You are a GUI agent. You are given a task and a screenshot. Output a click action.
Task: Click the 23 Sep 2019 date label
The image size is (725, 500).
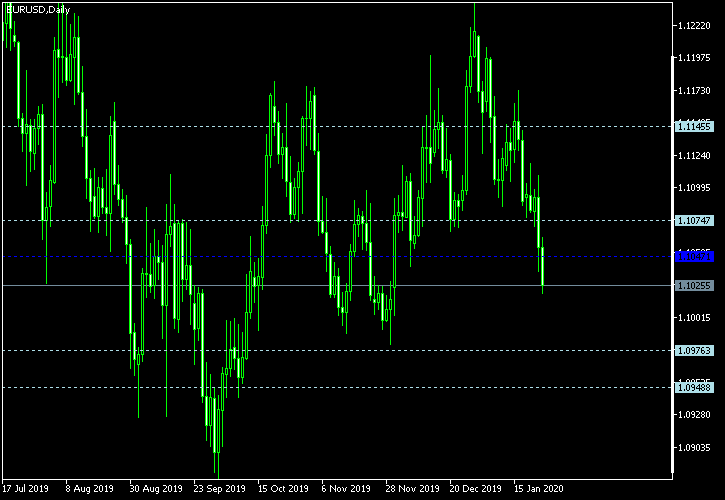[x=220, y=488]
